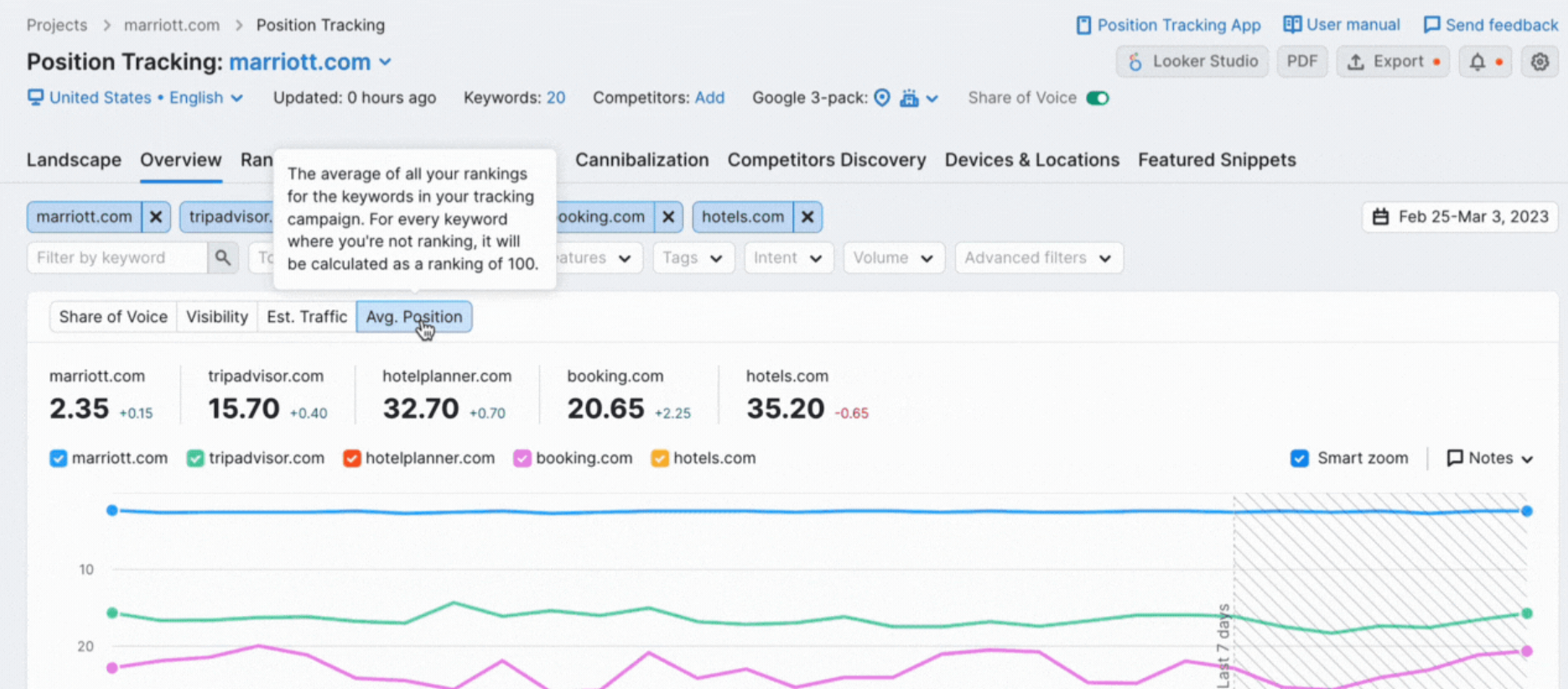Remove the hotels.com domain chip
The width and height of the screenshot is (1568, 689).
(x=807, y=217)
